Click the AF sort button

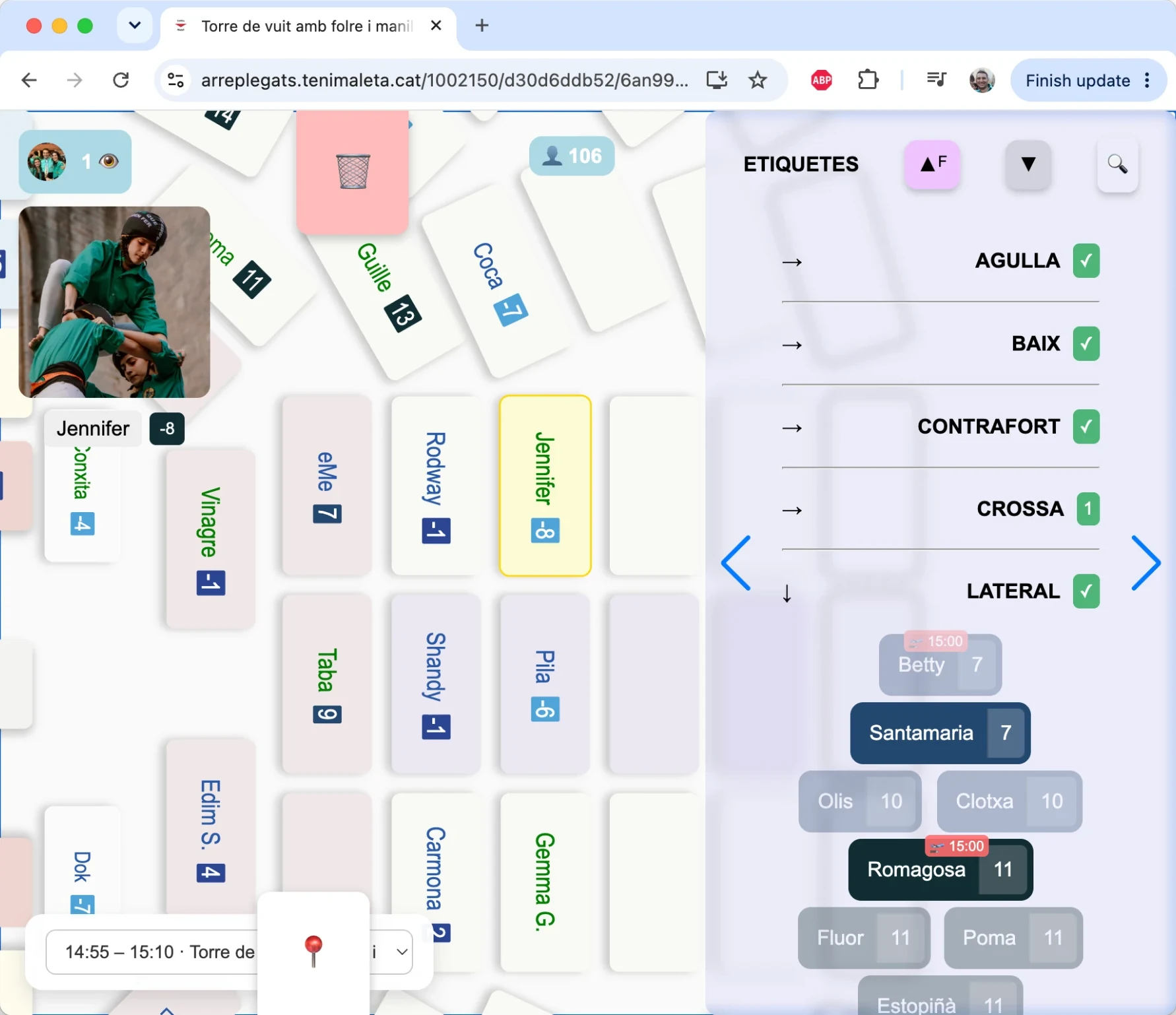(x=932, y=164)
